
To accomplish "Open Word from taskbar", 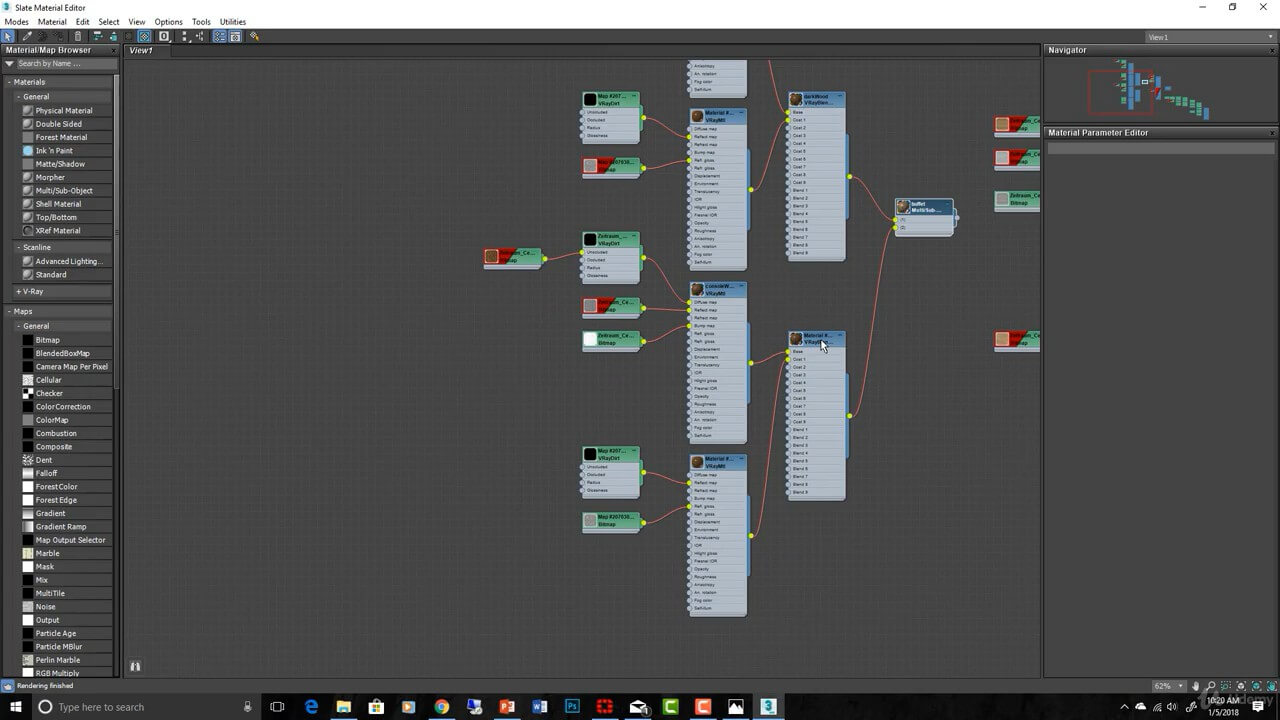I will [x=540, y=706].
